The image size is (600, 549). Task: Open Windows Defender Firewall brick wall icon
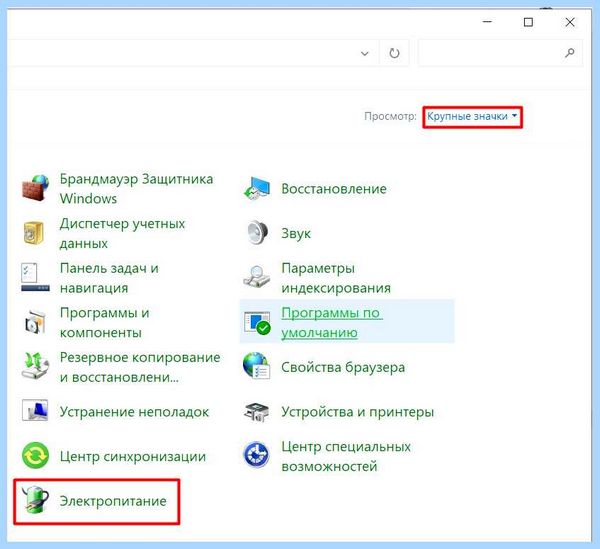point(35,188)
